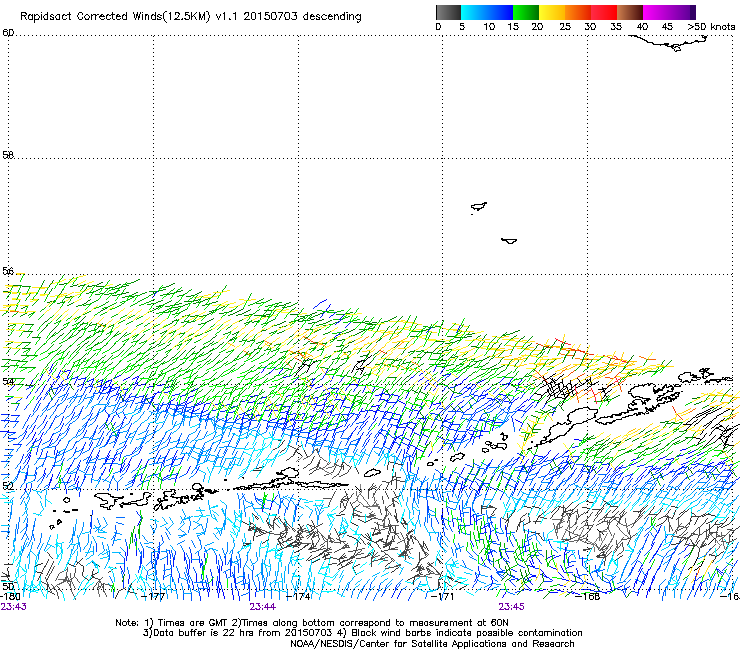Click the NOAA/NESDIS credit line
Screen dimensions: 740x650
coord(432,644)
